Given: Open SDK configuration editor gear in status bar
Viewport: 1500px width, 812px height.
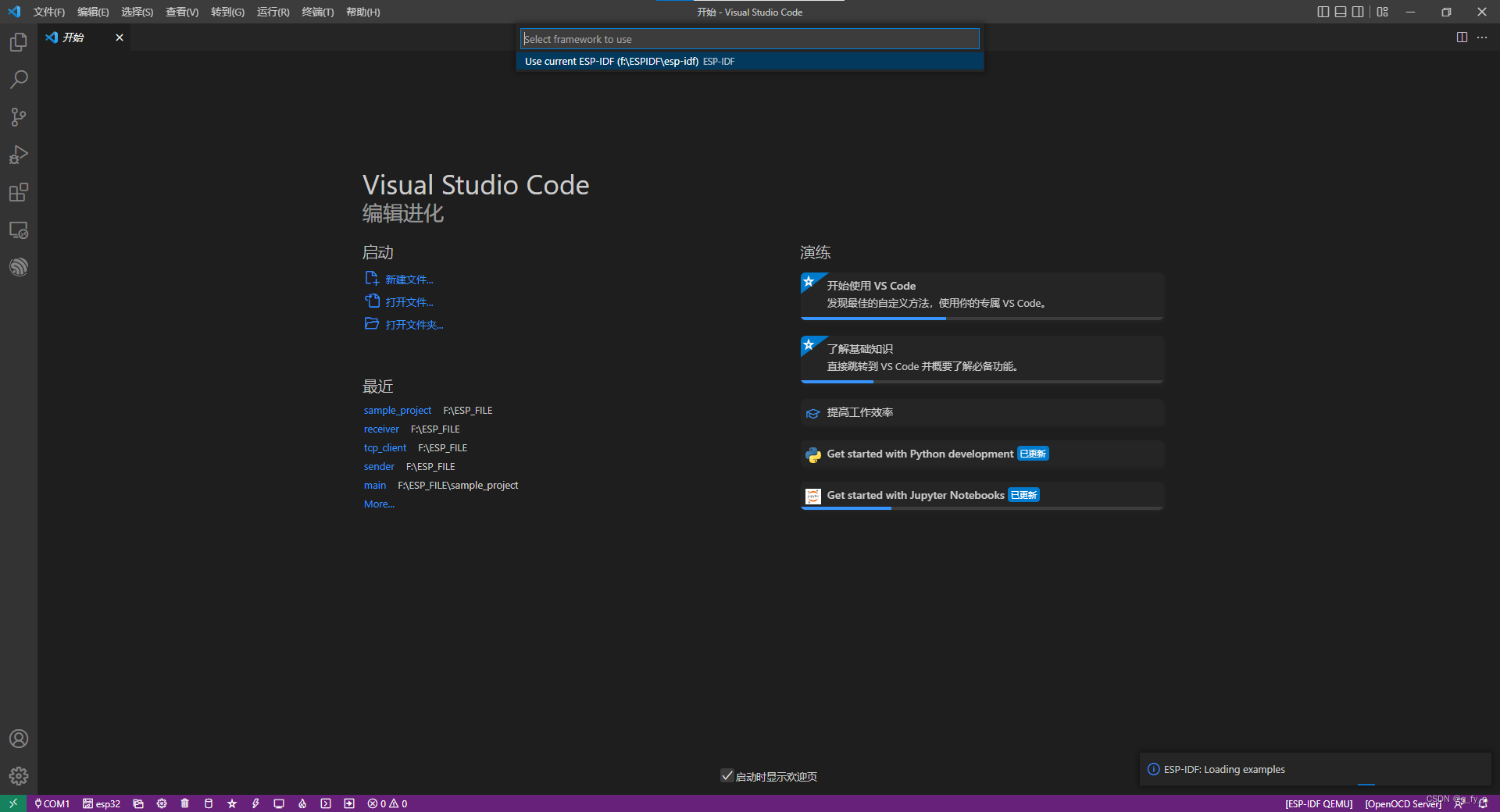Looking at the screenshot, I should click(x=162, y=803).
